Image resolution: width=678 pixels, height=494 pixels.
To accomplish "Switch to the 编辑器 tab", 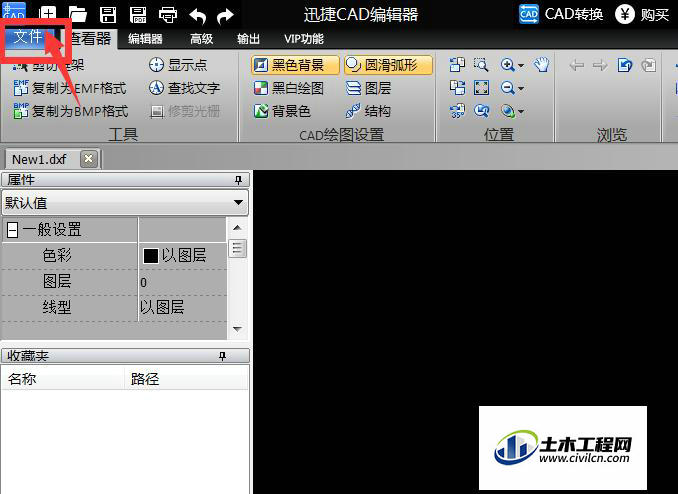I will coord(145,39).
